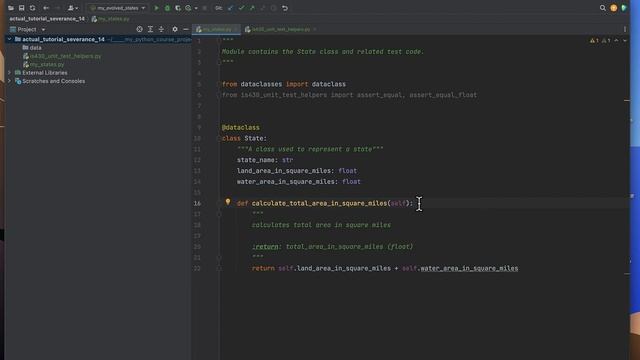Select the data folder in tree
640x360 pixels.
pos(36,48)
